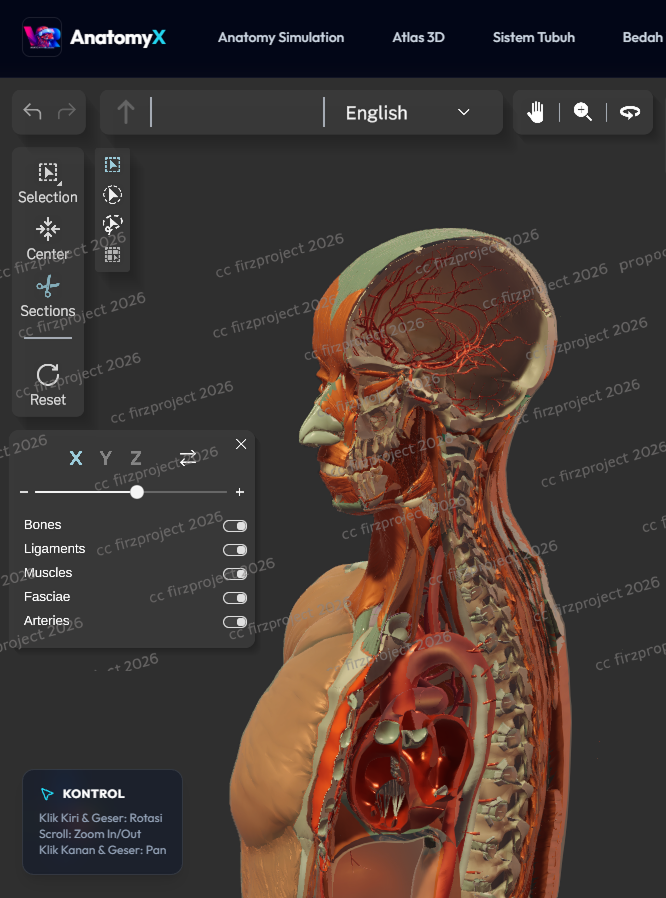Image resolution: width=666 pixels, height=898 pixels.
Task: Open the Sistem Tubuh menu item
Action: pos(533,37)
